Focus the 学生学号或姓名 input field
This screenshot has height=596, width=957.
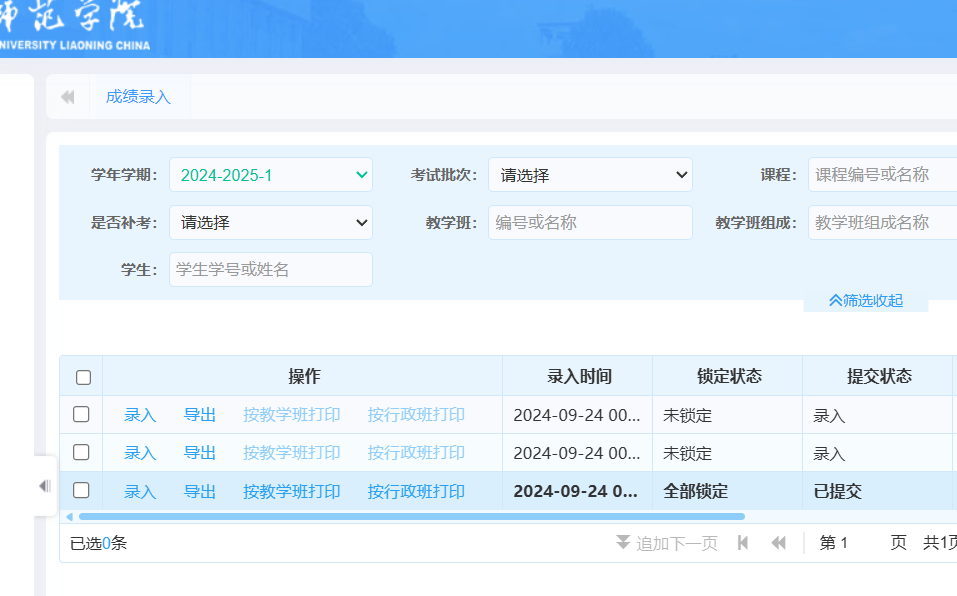coord(271,270)
